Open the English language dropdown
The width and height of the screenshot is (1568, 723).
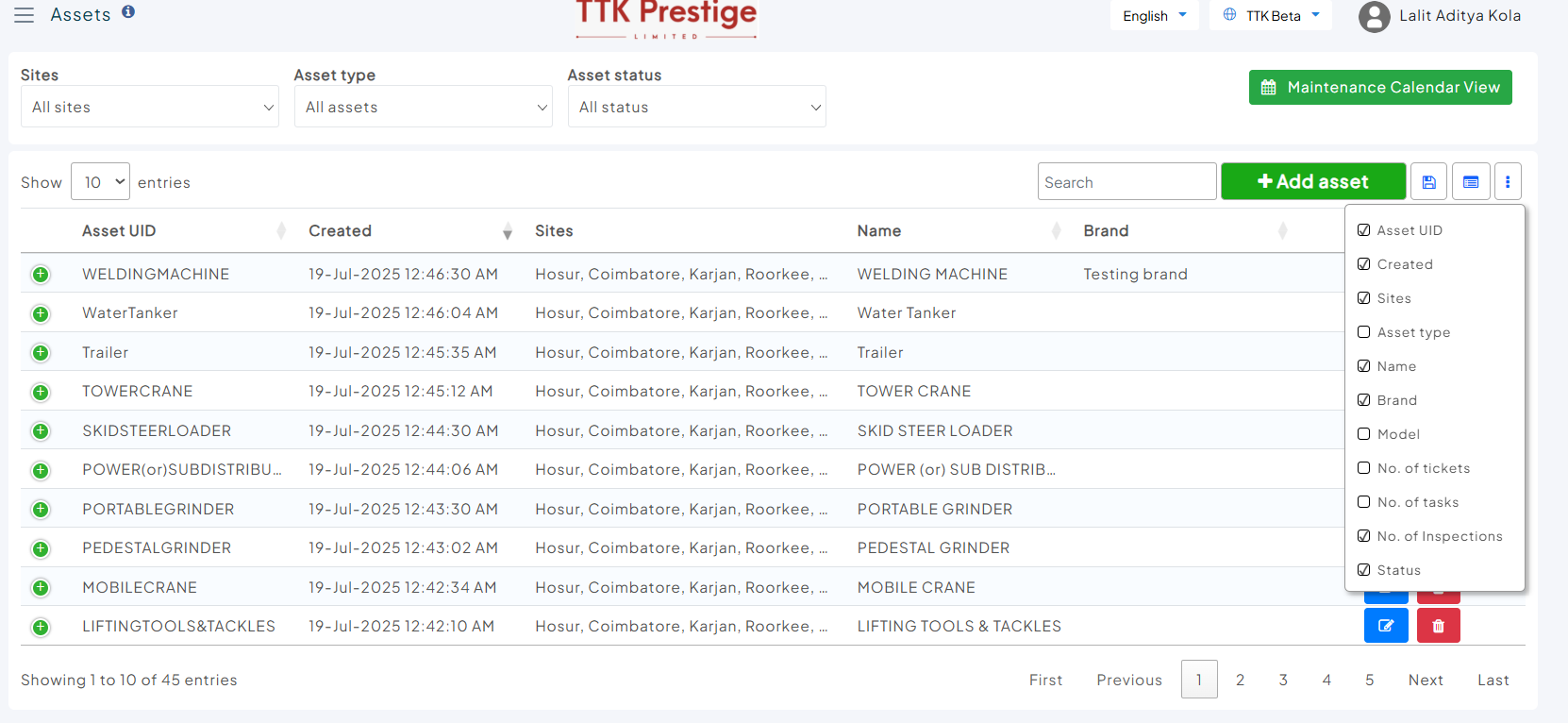[1154, 16]
